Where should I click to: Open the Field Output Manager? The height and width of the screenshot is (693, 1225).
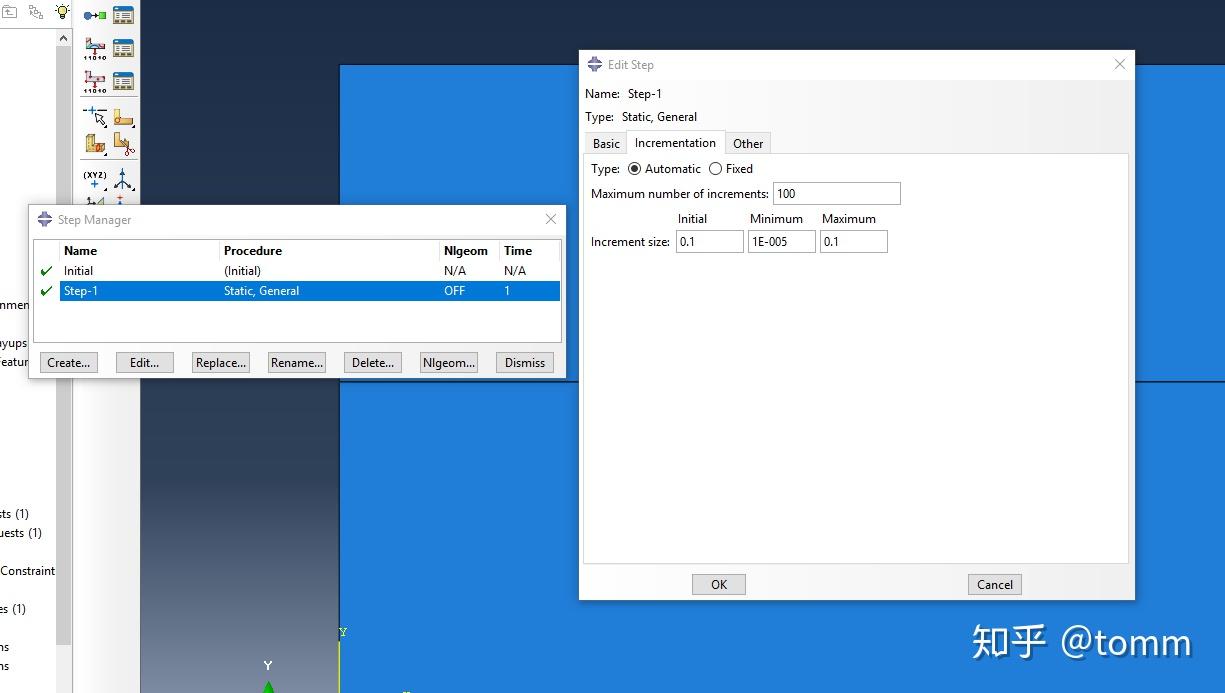(122, 47)
